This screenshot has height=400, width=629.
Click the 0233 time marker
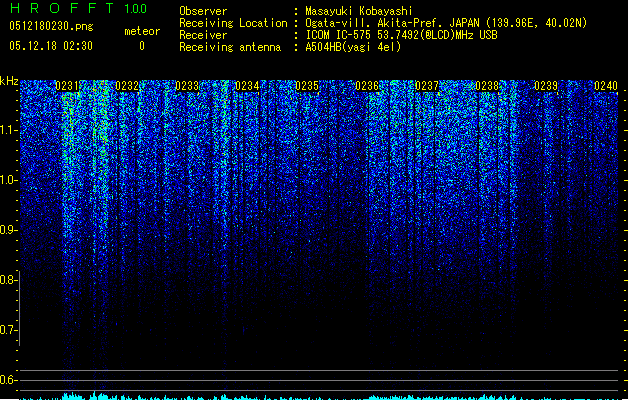(x=187, y=86)
